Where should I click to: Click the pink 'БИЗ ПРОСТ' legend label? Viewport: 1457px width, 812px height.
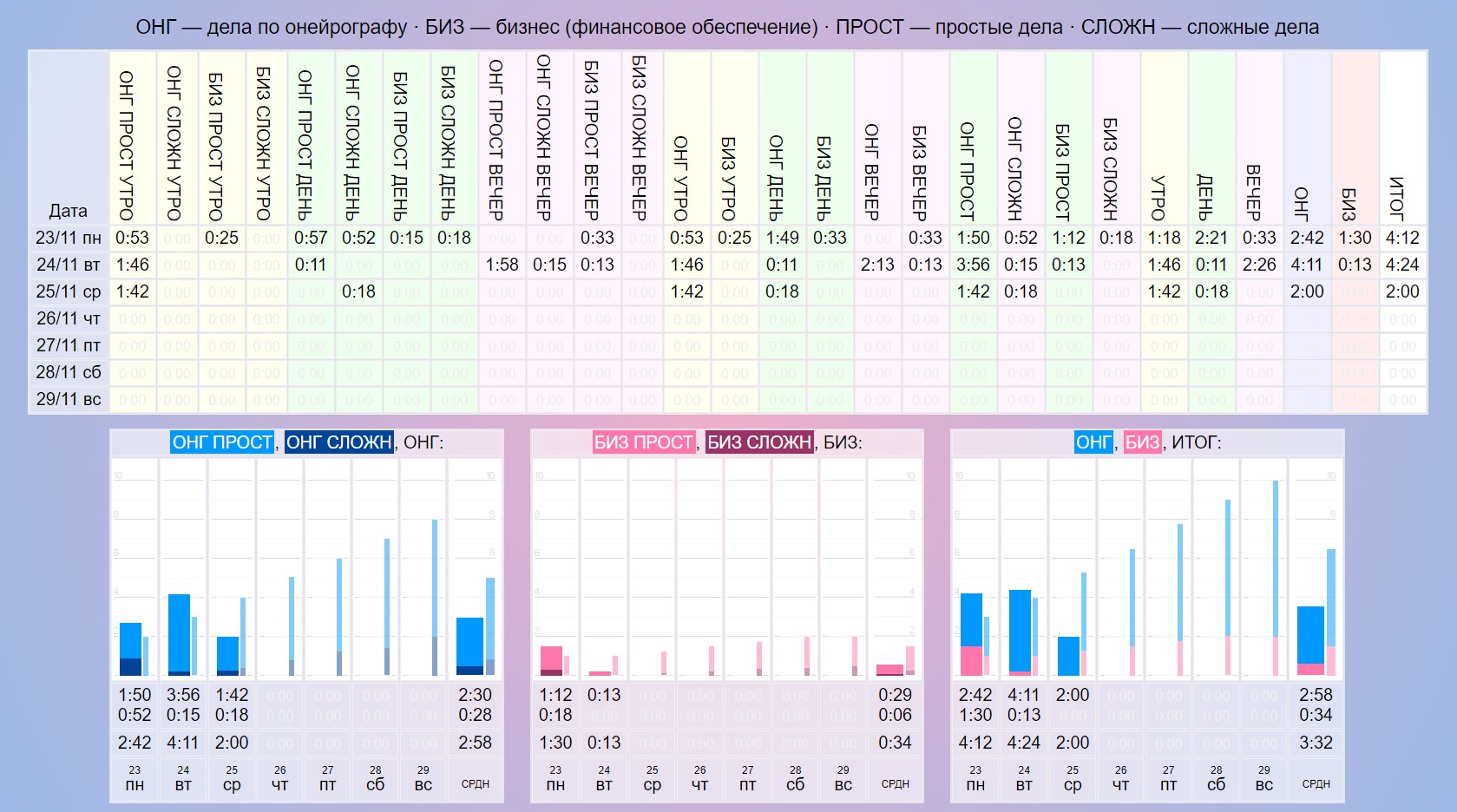pos(644,442)
